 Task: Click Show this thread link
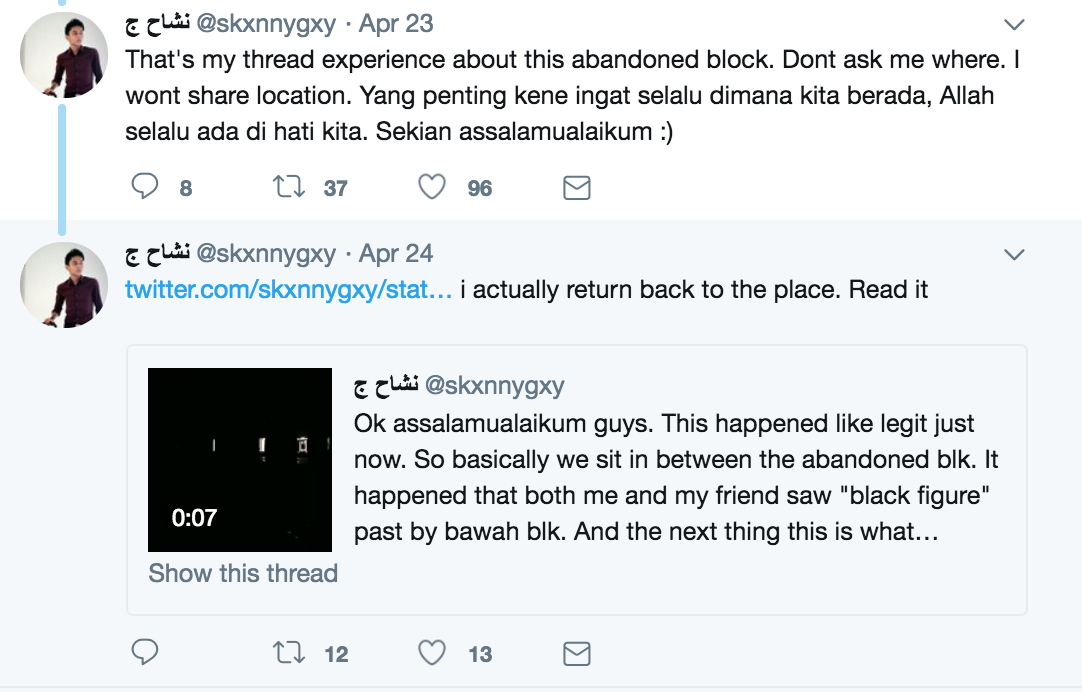point(243,573)
